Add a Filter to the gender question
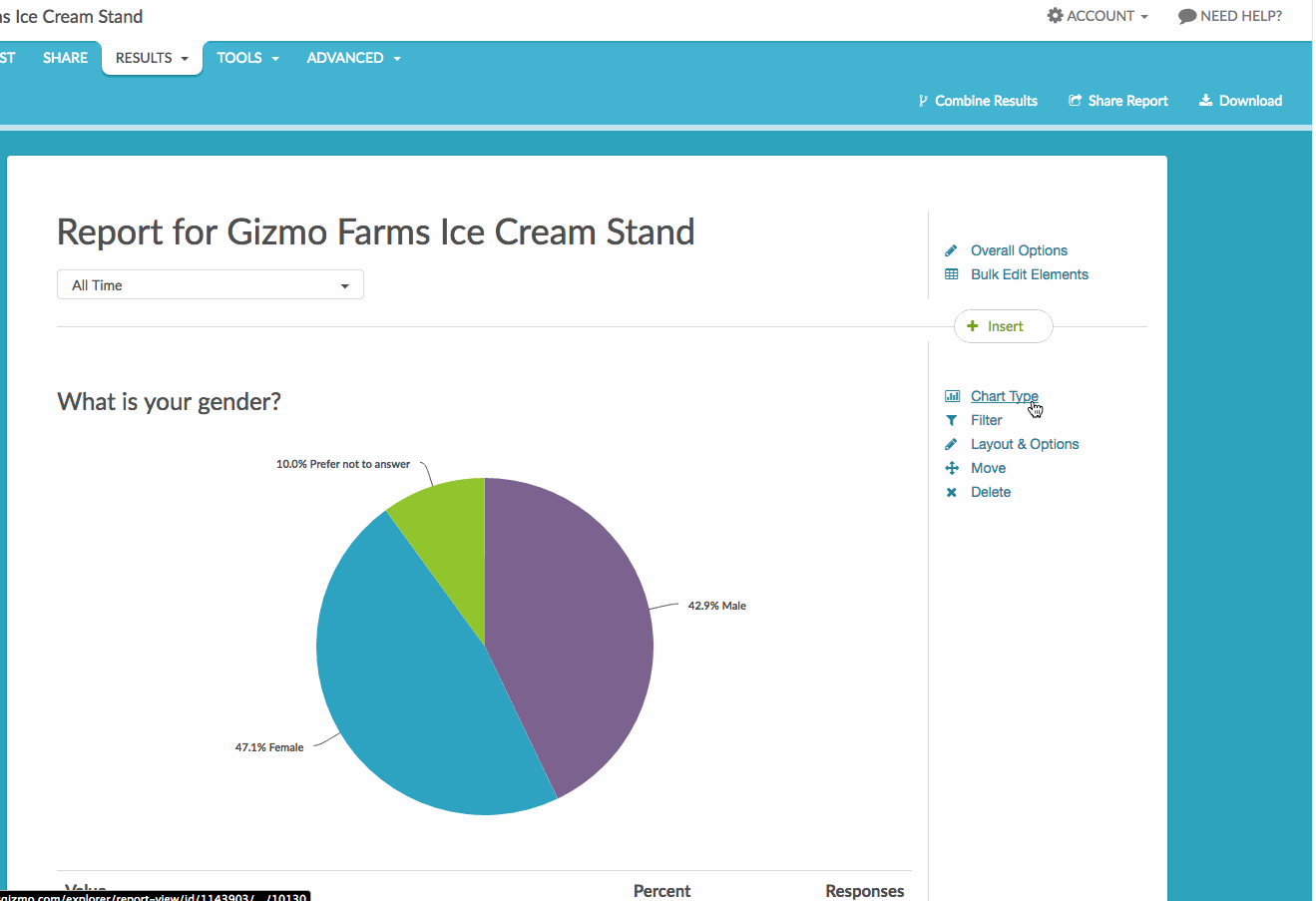The image size is (1316, 901). [x=987, y=420]
